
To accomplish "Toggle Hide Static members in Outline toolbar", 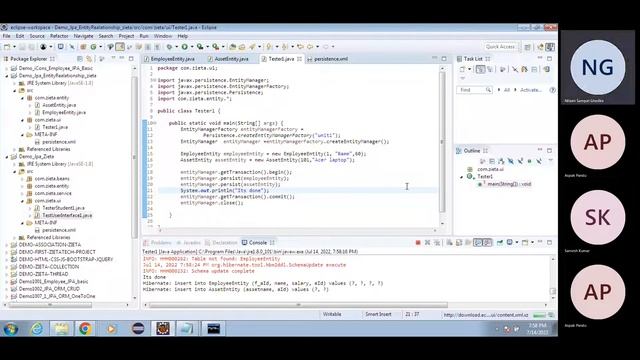I will tap(520, 161).
